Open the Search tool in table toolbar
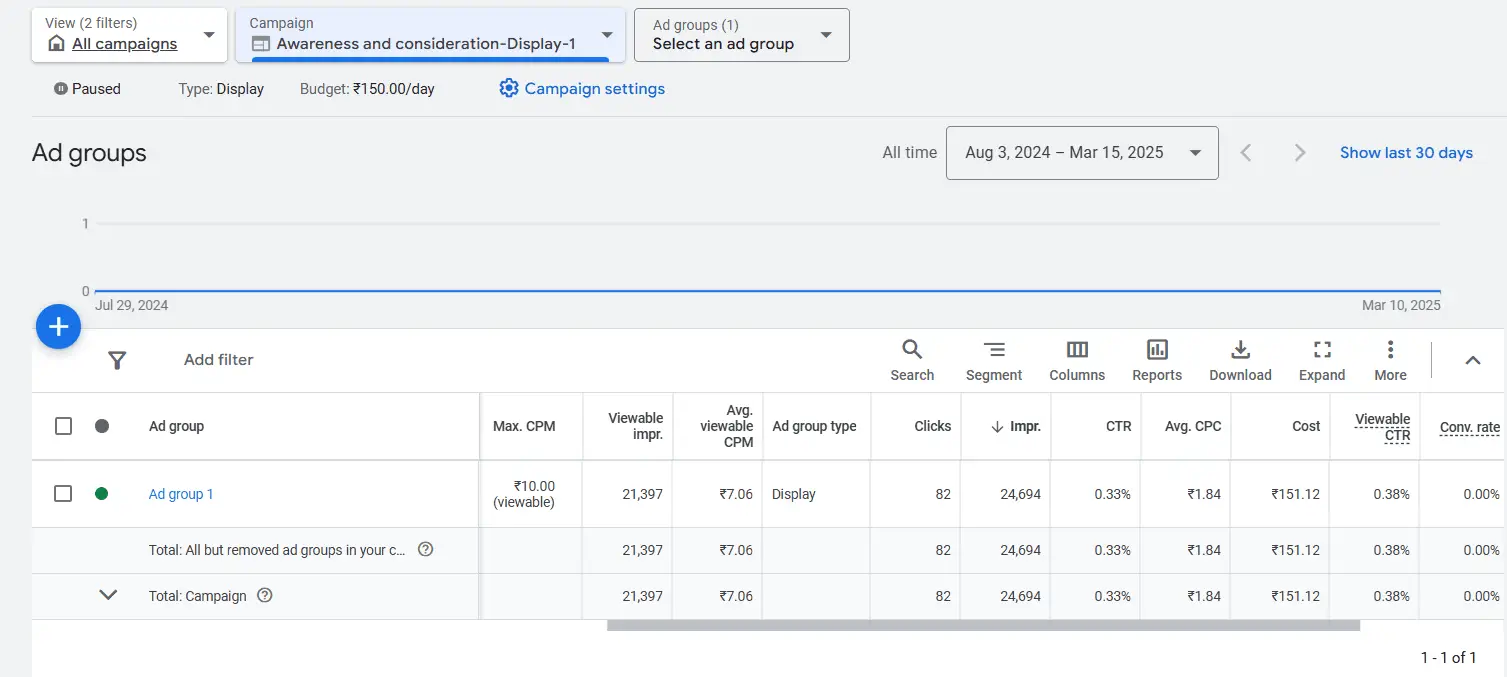 [911, 360]
